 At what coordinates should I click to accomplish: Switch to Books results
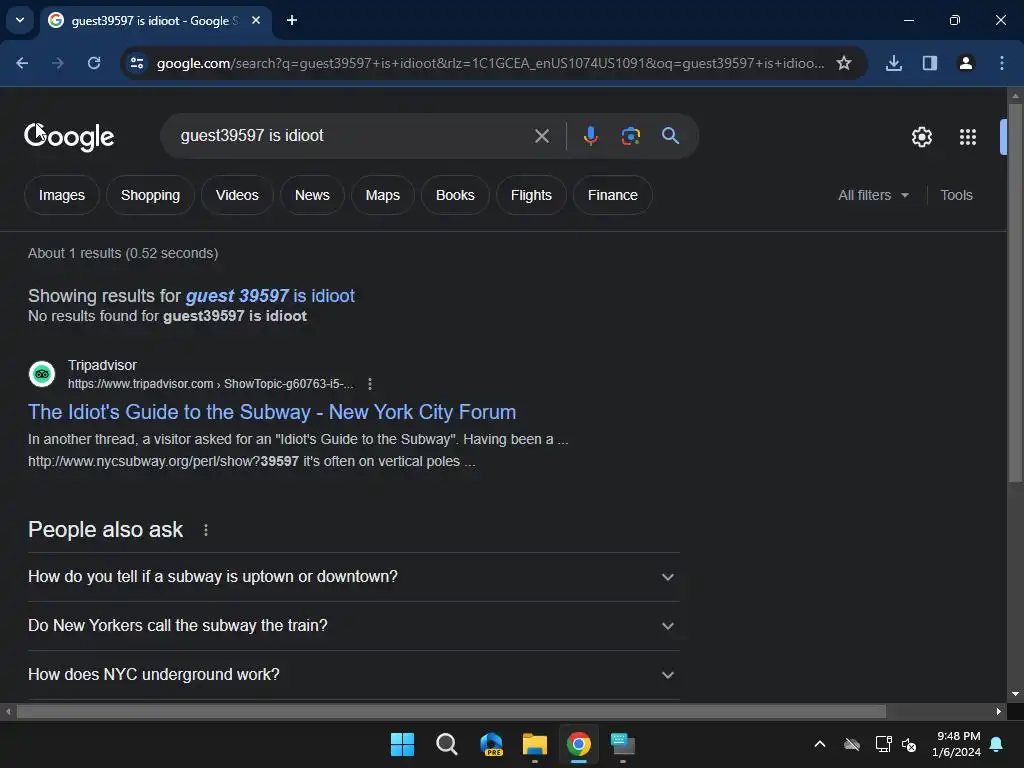tap(455, 195)
